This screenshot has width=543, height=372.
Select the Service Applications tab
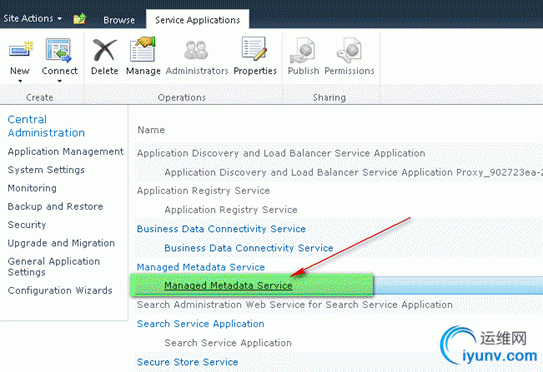point(197,20)
